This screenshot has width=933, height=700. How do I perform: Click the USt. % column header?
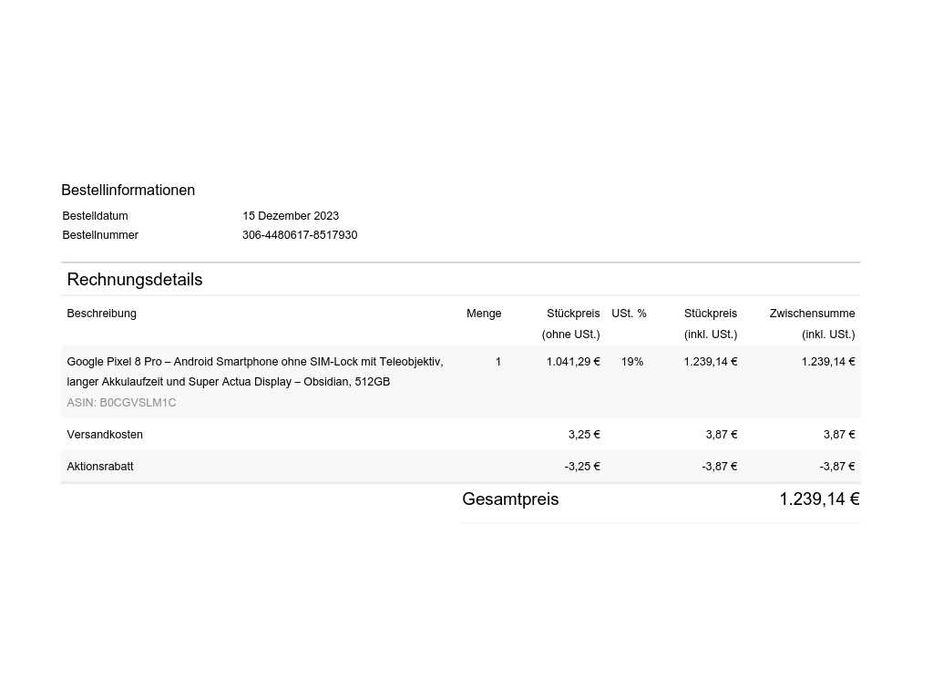pyautogui.click(x=628, y=314)
